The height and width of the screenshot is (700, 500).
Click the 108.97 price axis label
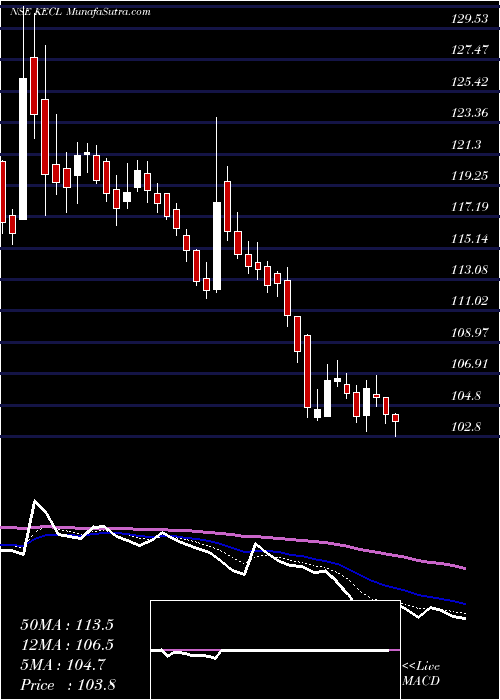click(469, 333)
